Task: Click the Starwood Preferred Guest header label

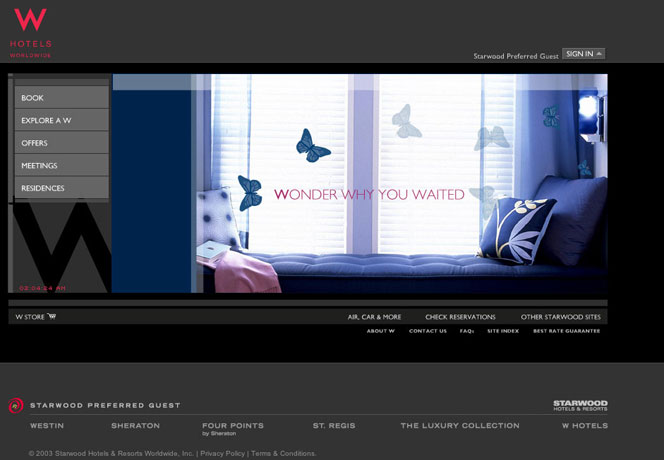Action: (516, 56)
